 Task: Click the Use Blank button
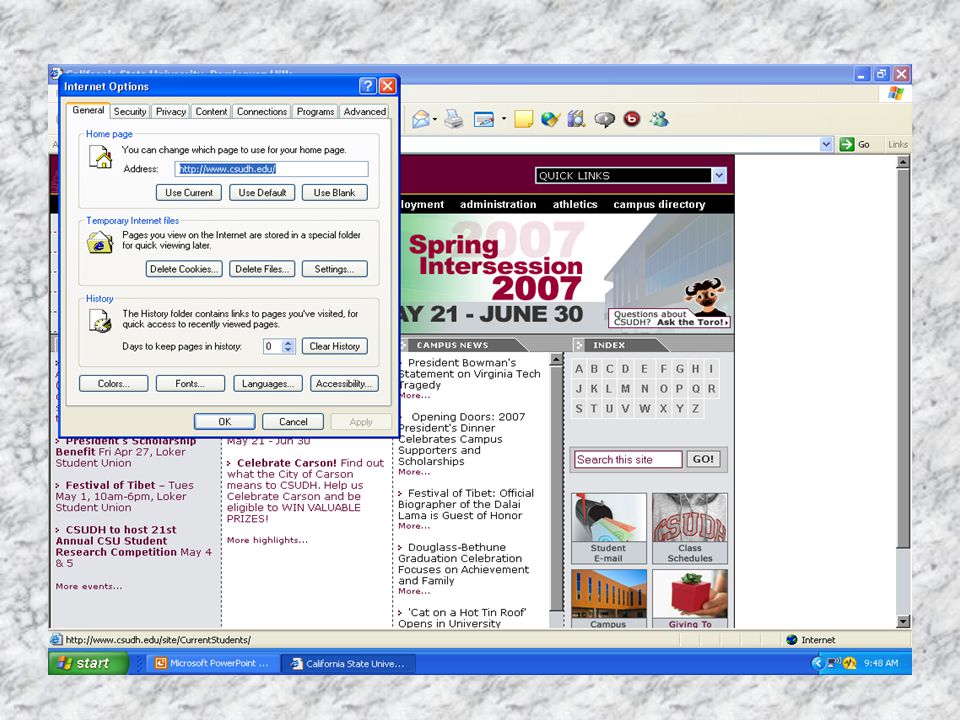tap(334, 193)
